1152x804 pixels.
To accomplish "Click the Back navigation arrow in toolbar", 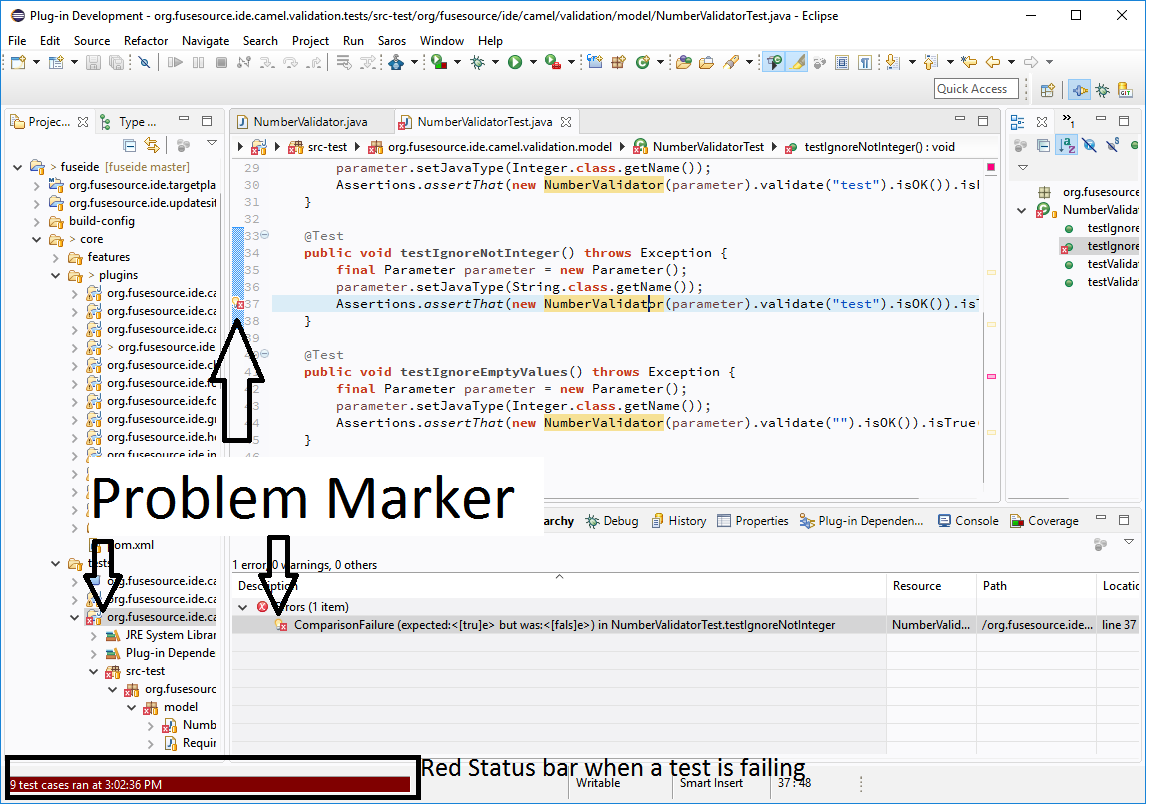I will click(993, 62).
